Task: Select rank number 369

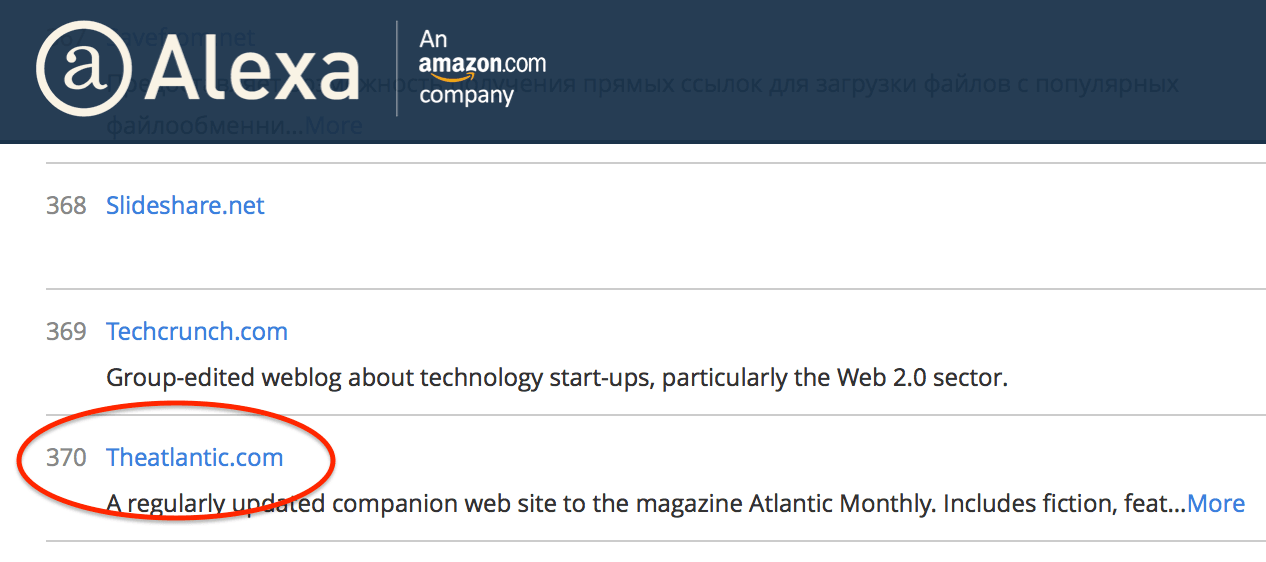Action: (66, 332)
